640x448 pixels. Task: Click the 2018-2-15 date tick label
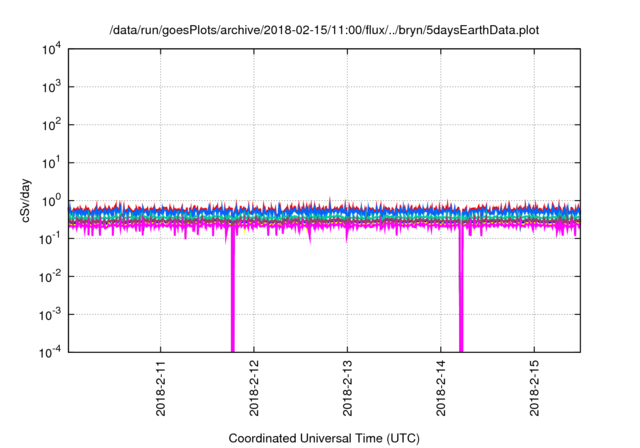click(534, 388)
